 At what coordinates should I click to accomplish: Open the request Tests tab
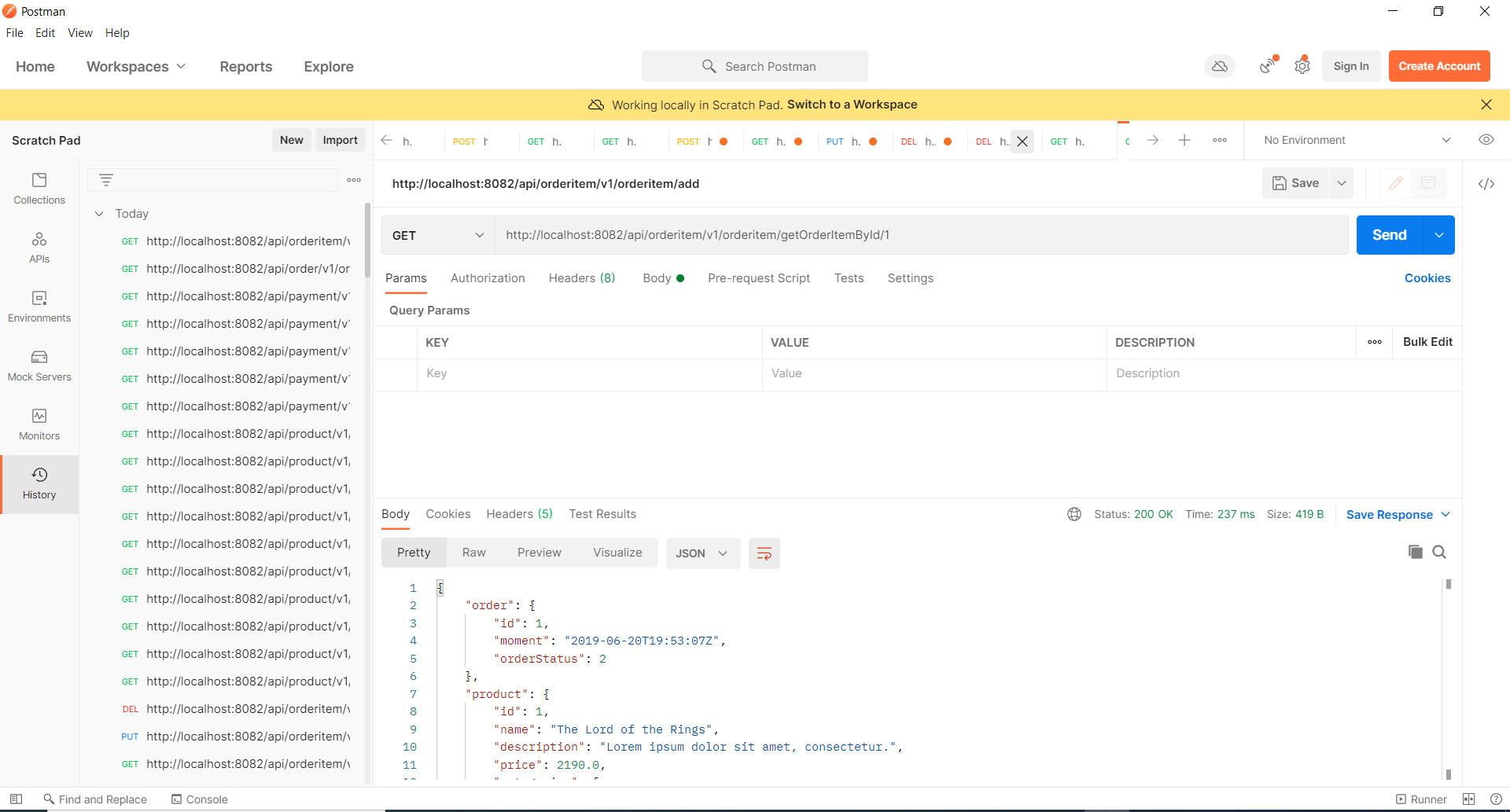pyautogui.click(x=849, y=278)
